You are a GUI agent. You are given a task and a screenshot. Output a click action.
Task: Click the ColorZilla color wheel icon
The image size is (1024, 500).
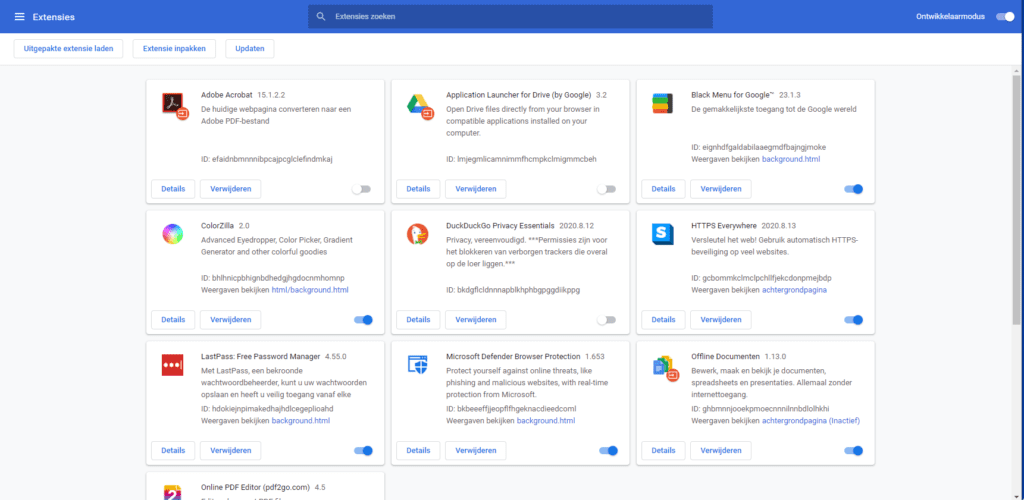(x=172, y=234)
